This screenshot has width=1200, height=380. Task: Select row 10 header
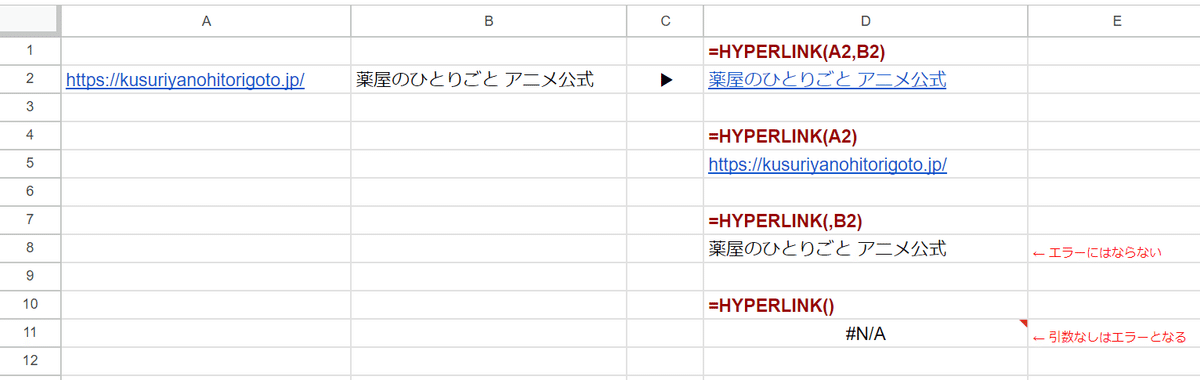coord(31,305)
